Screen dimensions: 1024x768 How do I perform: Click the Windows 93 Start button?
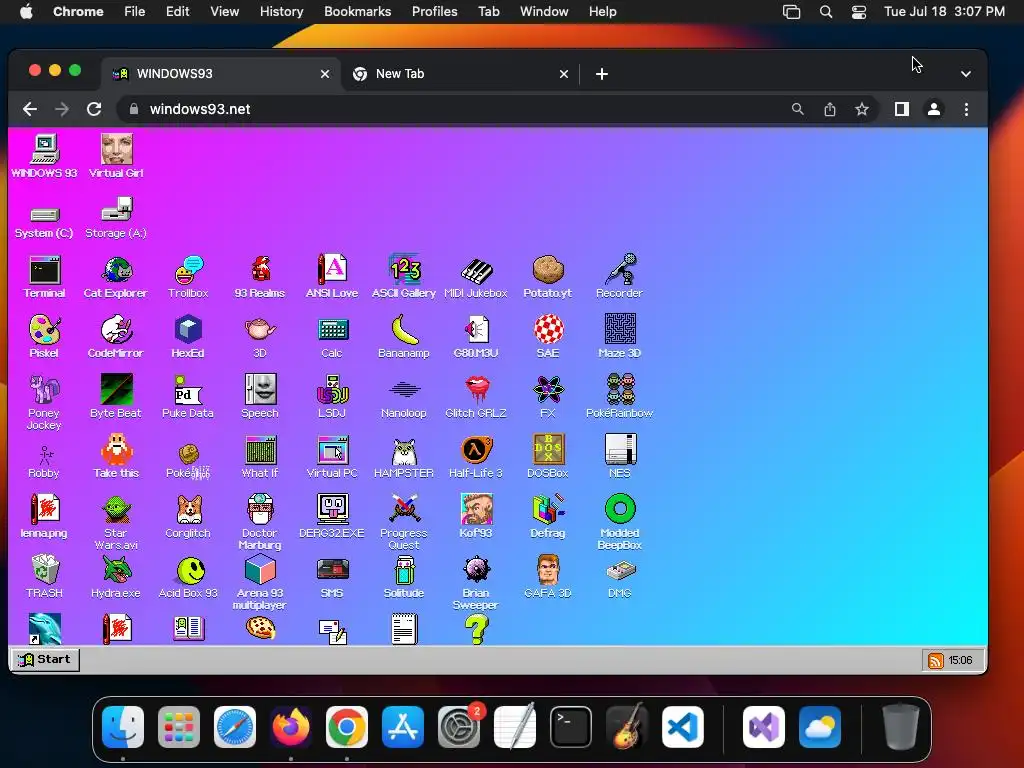pyautogui.click(x=44, y=660)
